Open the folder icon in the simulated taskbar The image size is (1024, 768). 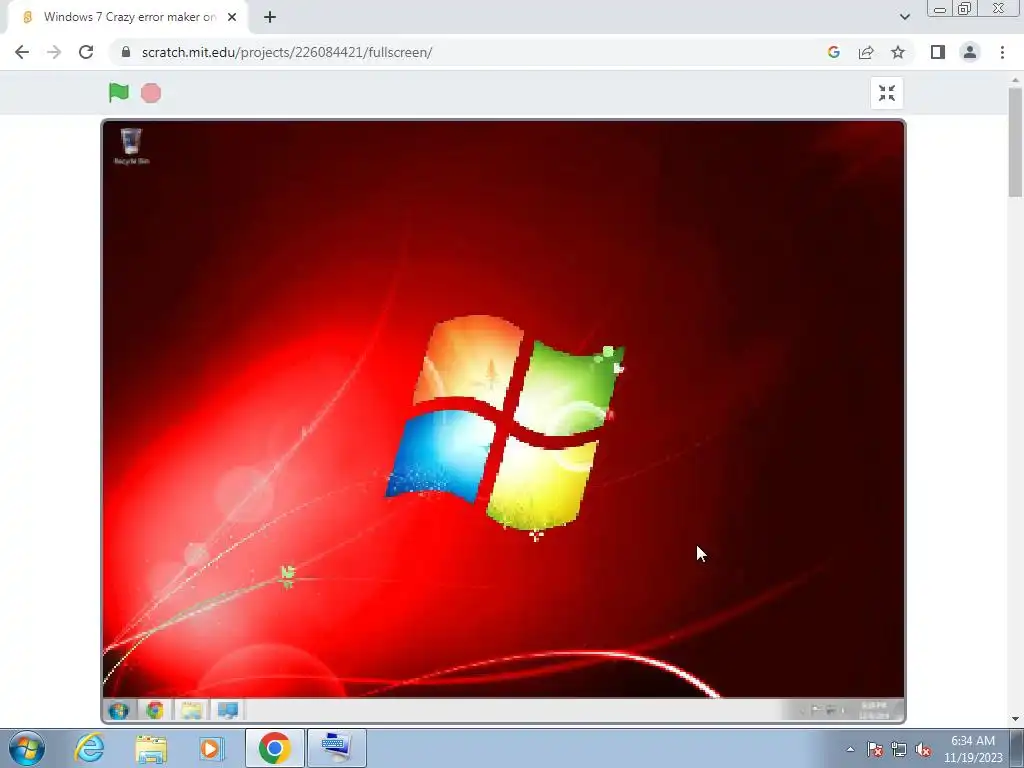point(191,710)
